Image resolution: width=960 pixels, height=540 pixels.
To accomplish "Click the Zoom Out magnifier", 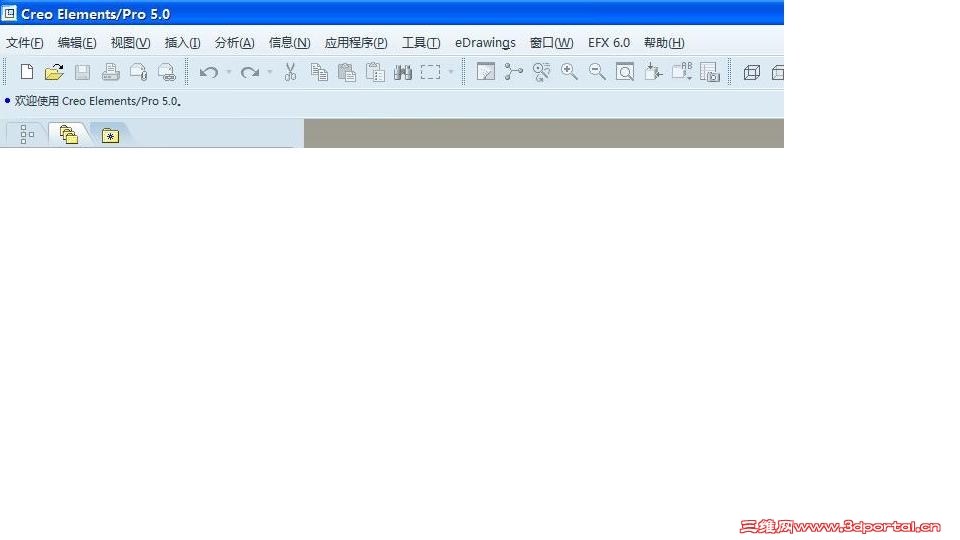I will (597, 72).
